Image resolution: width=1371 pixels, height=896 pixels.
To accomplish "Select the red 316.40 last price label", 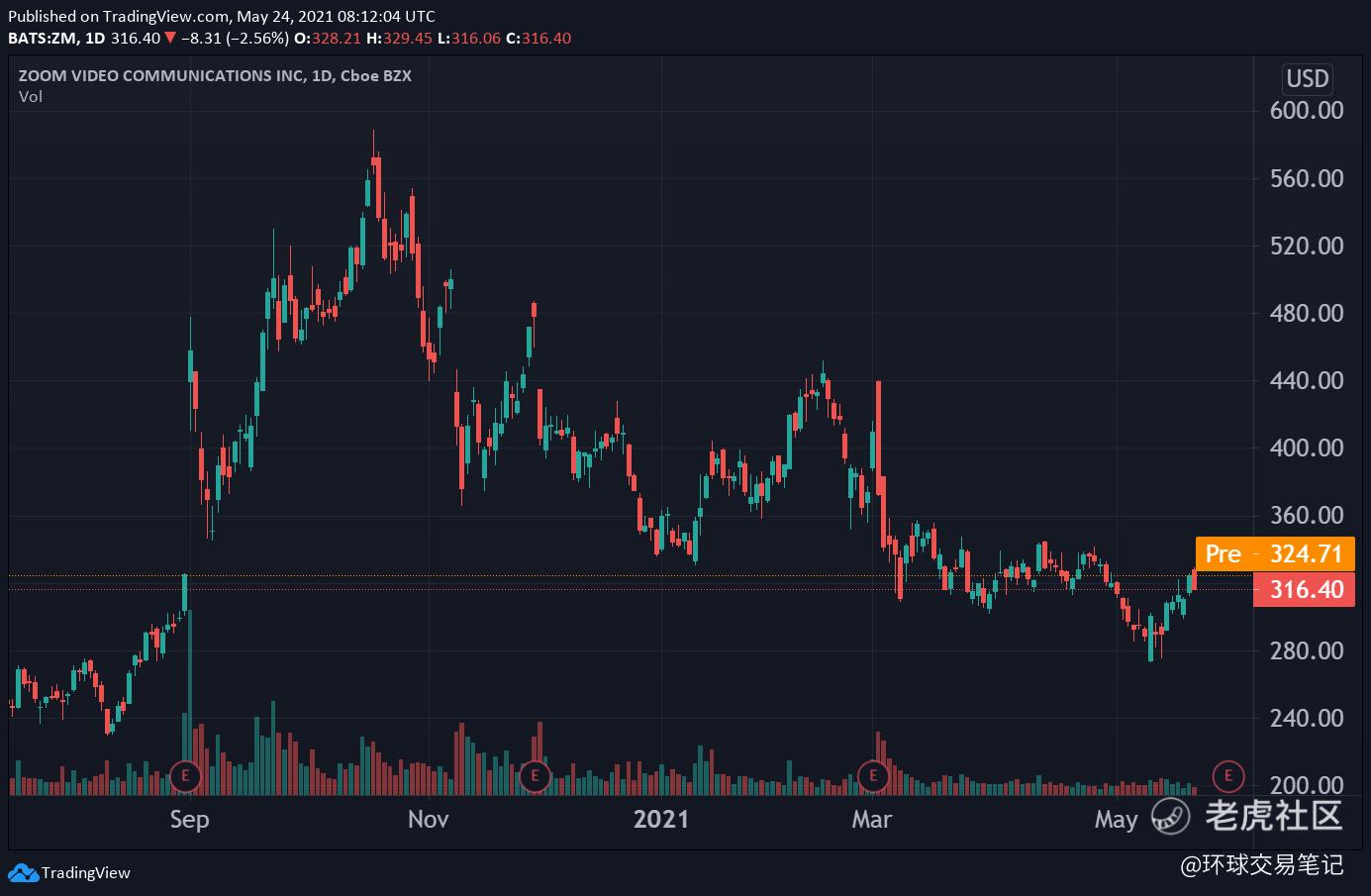I will 1304,590.
